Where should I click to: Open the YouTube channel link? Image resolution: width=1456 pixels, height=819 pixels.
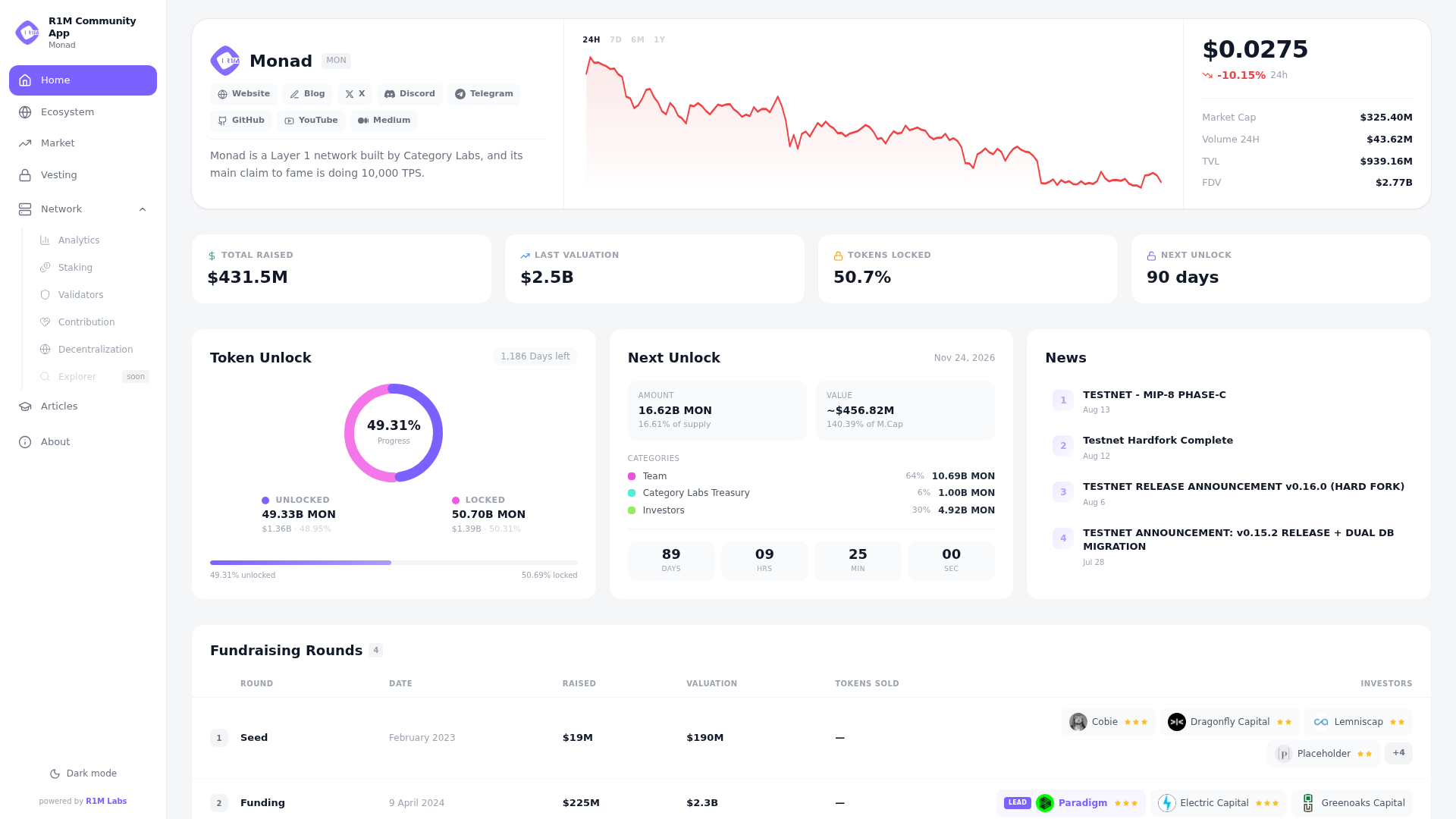pos(311,121)
